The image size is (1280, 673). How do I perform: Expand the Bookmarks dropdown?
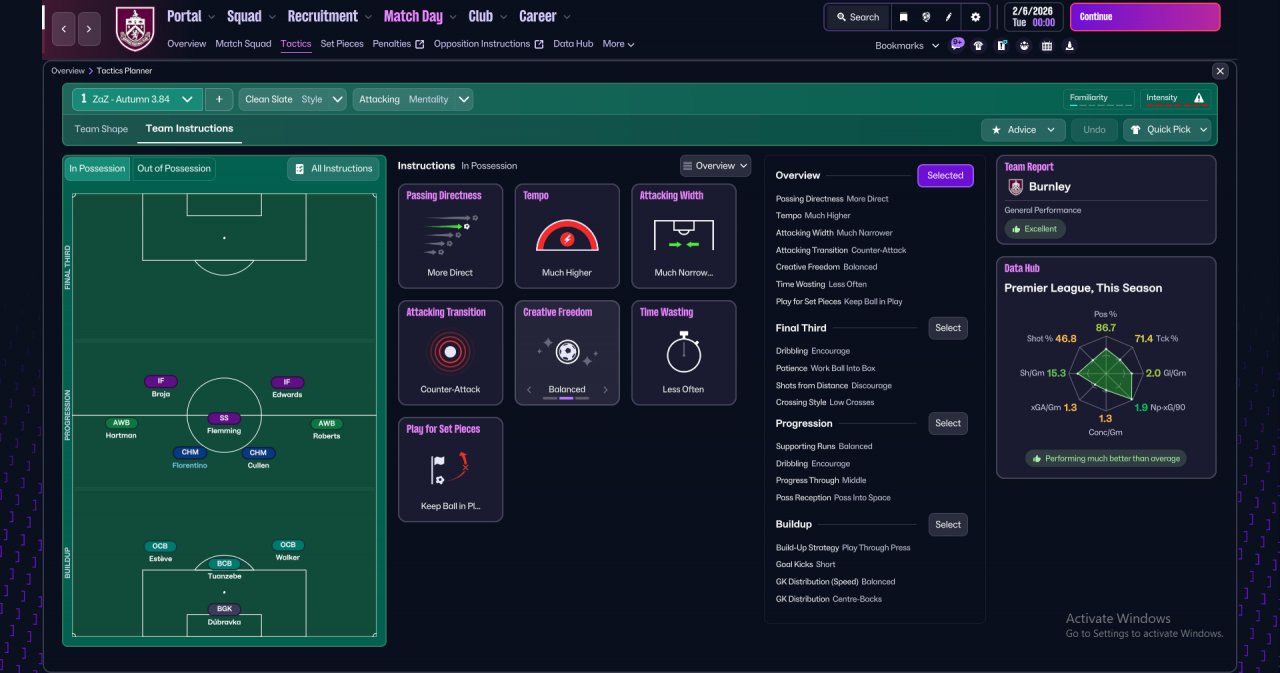[907, 46]
